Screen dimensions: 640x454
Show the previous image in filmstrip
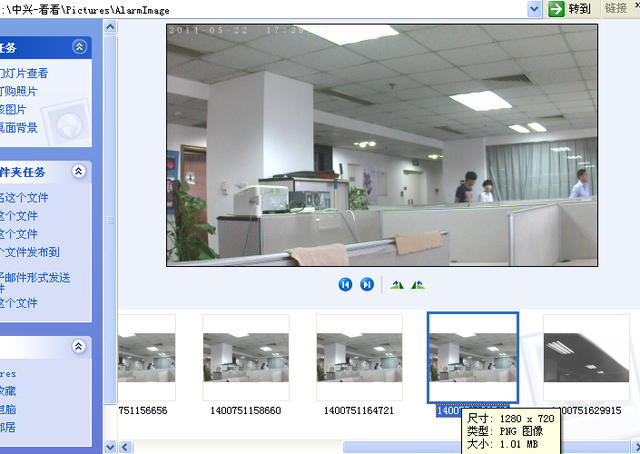pyautogui.click(x=345, y=285)
